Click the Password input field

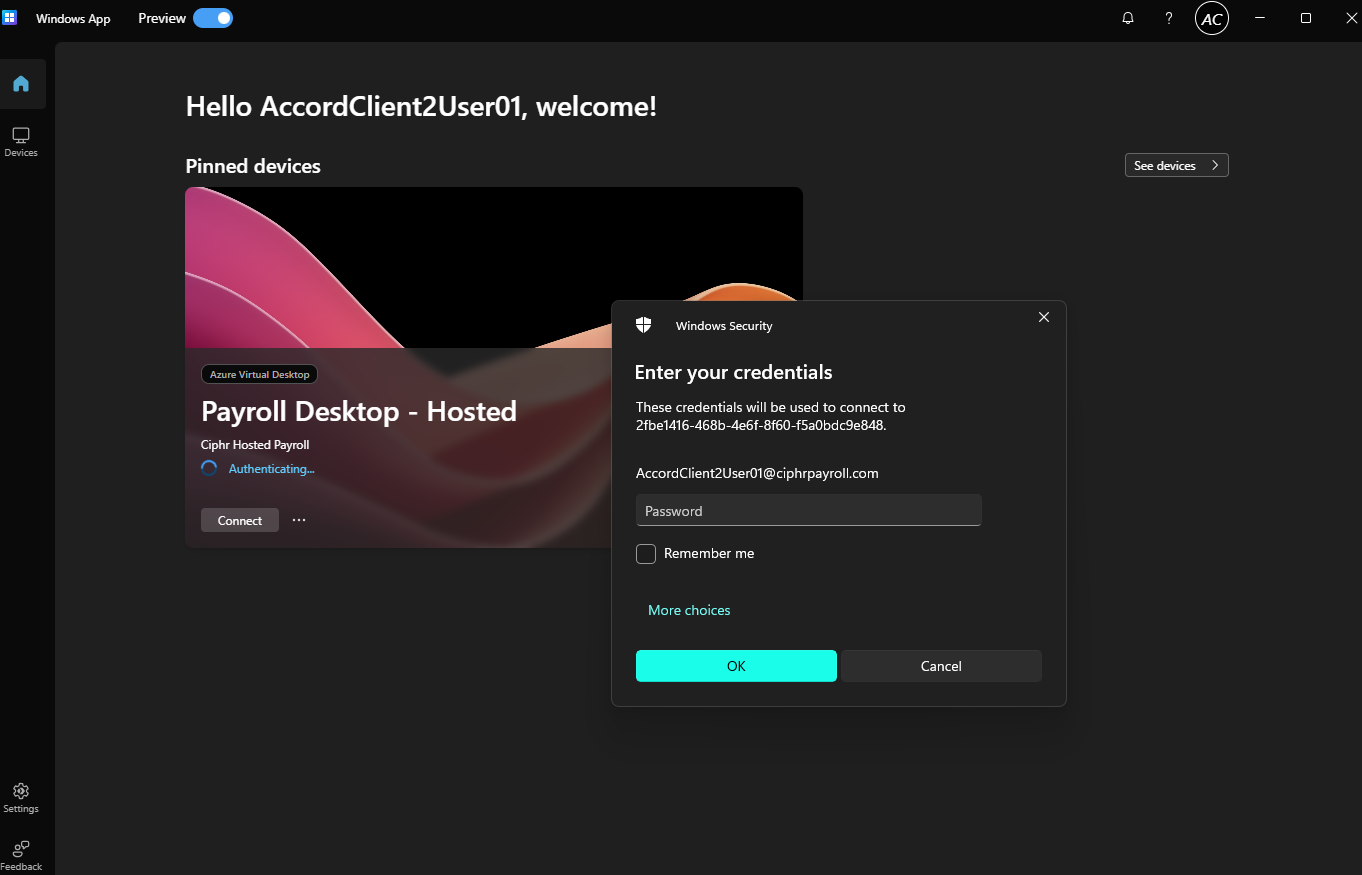tap(809, 510)
